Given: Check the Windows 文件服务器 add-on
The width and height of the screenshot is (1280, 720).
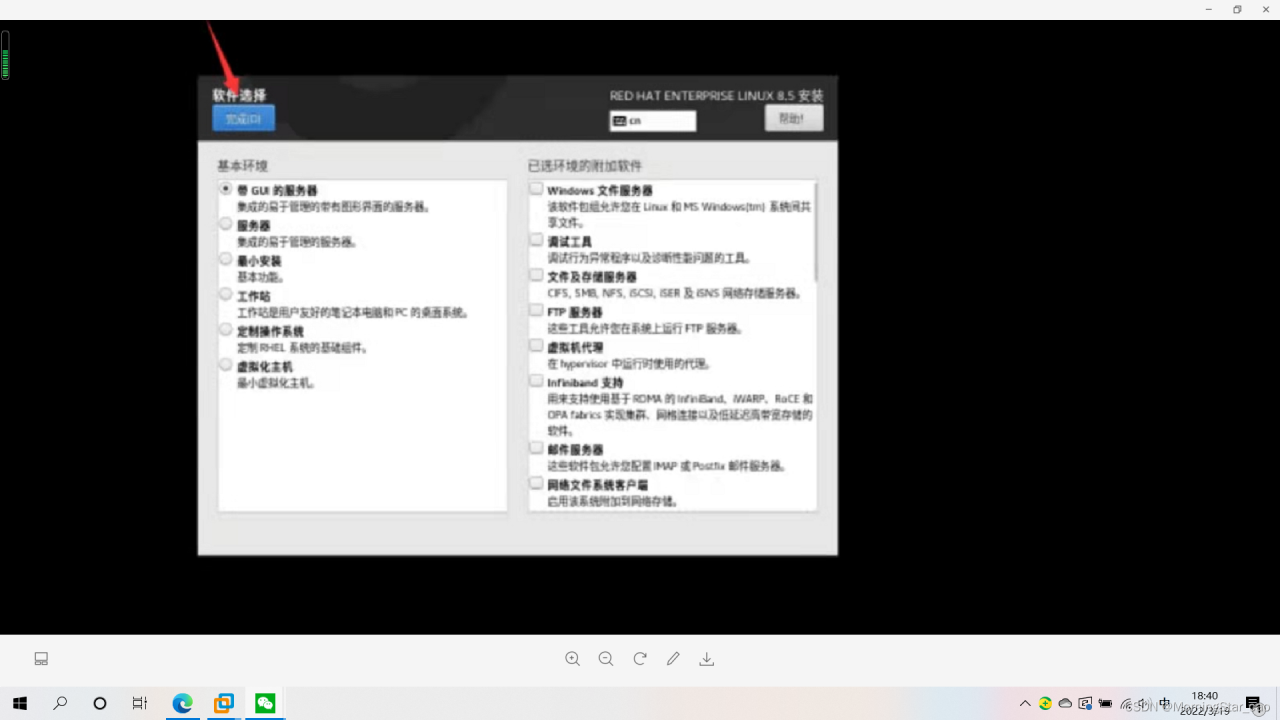Looking at the screenshot, I should 537,189.
